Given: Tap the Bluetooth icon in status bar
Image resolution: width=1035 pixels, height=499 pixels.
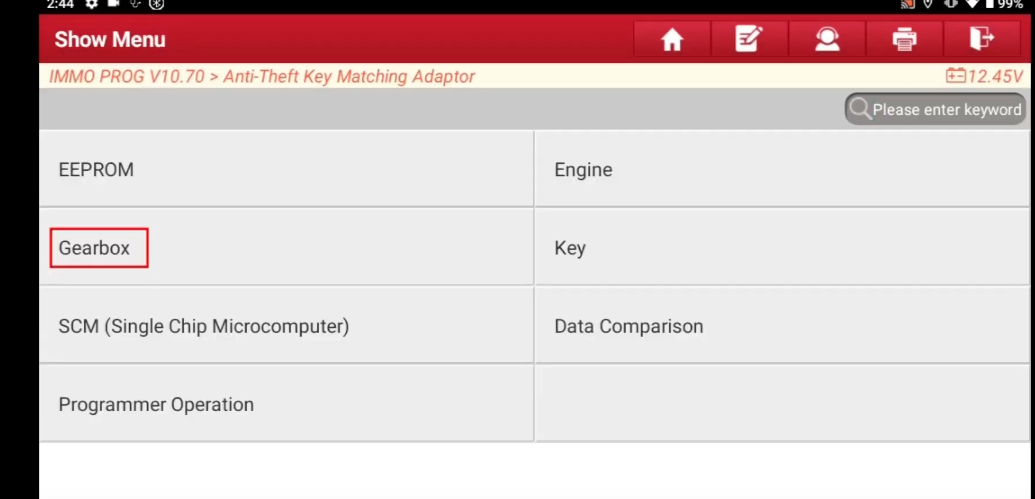Looking at the screenshot, I should [156, 4].
